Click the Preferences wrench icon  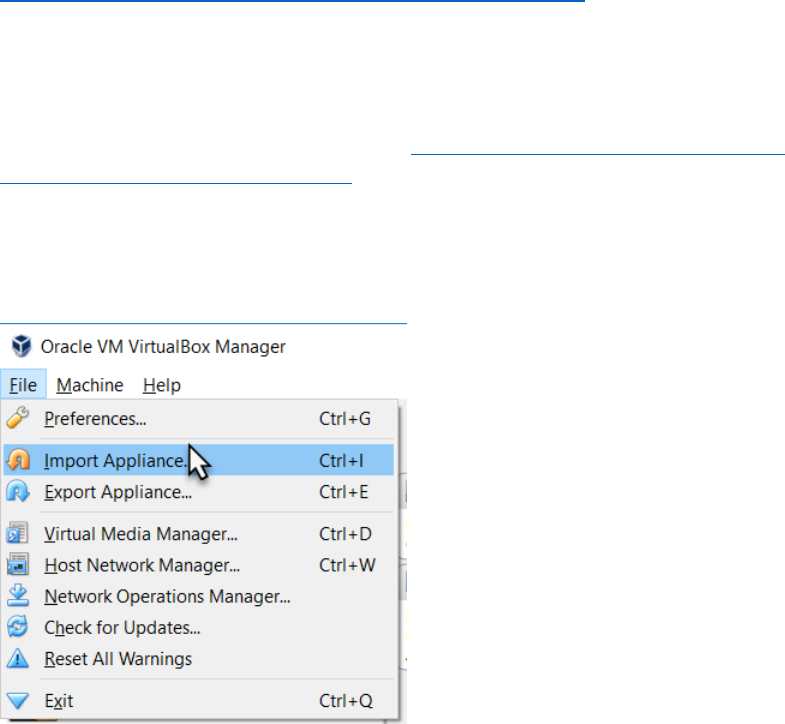[18, 418]
